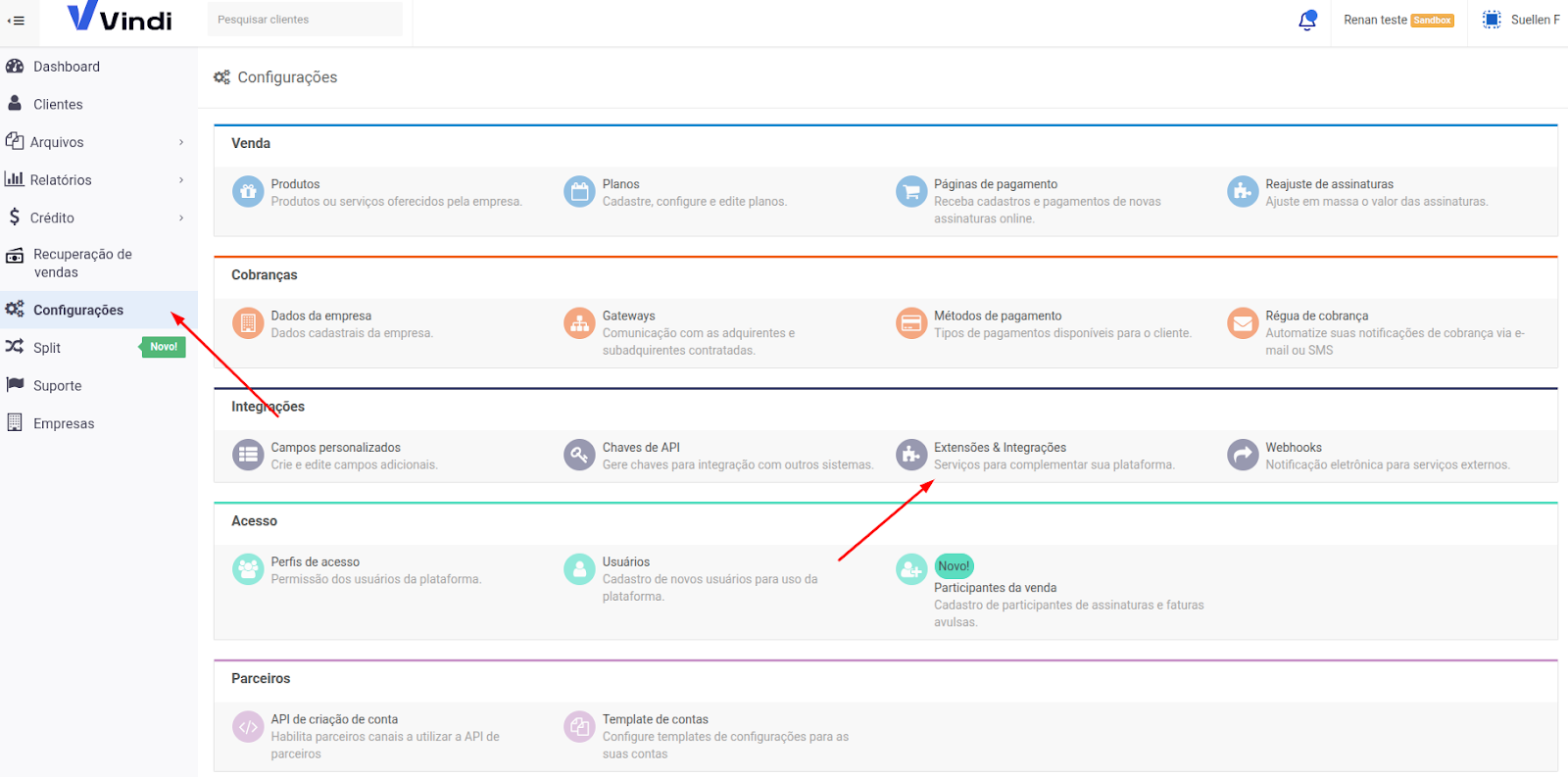1568x777 pixels.
Task: Collapse the sidebar with the menu toggle
Action: pyautogui.click(x=16, y=21)
